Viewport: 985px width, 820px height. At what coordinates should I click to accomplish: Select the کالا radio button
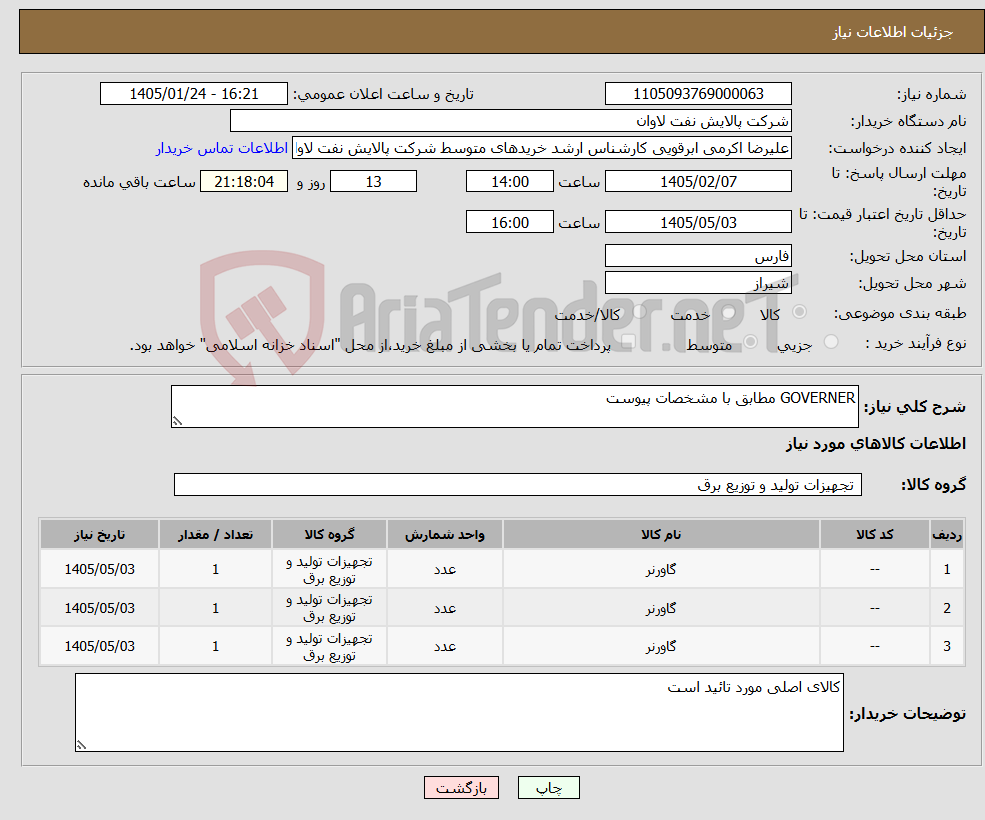point(800,312)
